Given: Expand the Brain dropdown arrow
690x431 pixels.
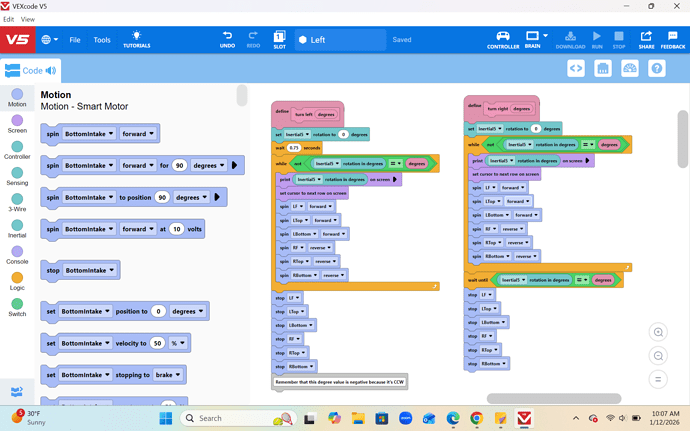Looking at the screenshot, I should [x=545, y=36].
